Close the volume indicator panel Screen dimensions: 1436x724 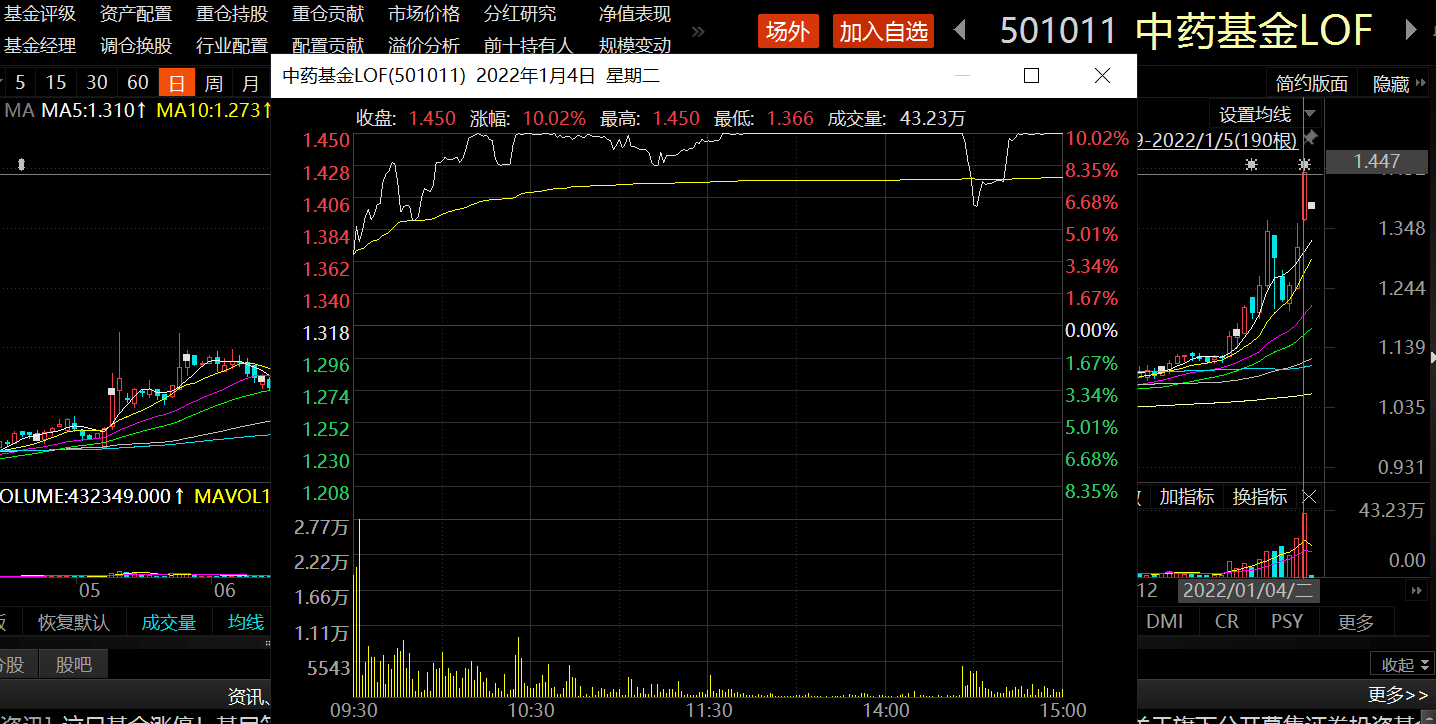pyautogui.click(x=1309, y=497)
